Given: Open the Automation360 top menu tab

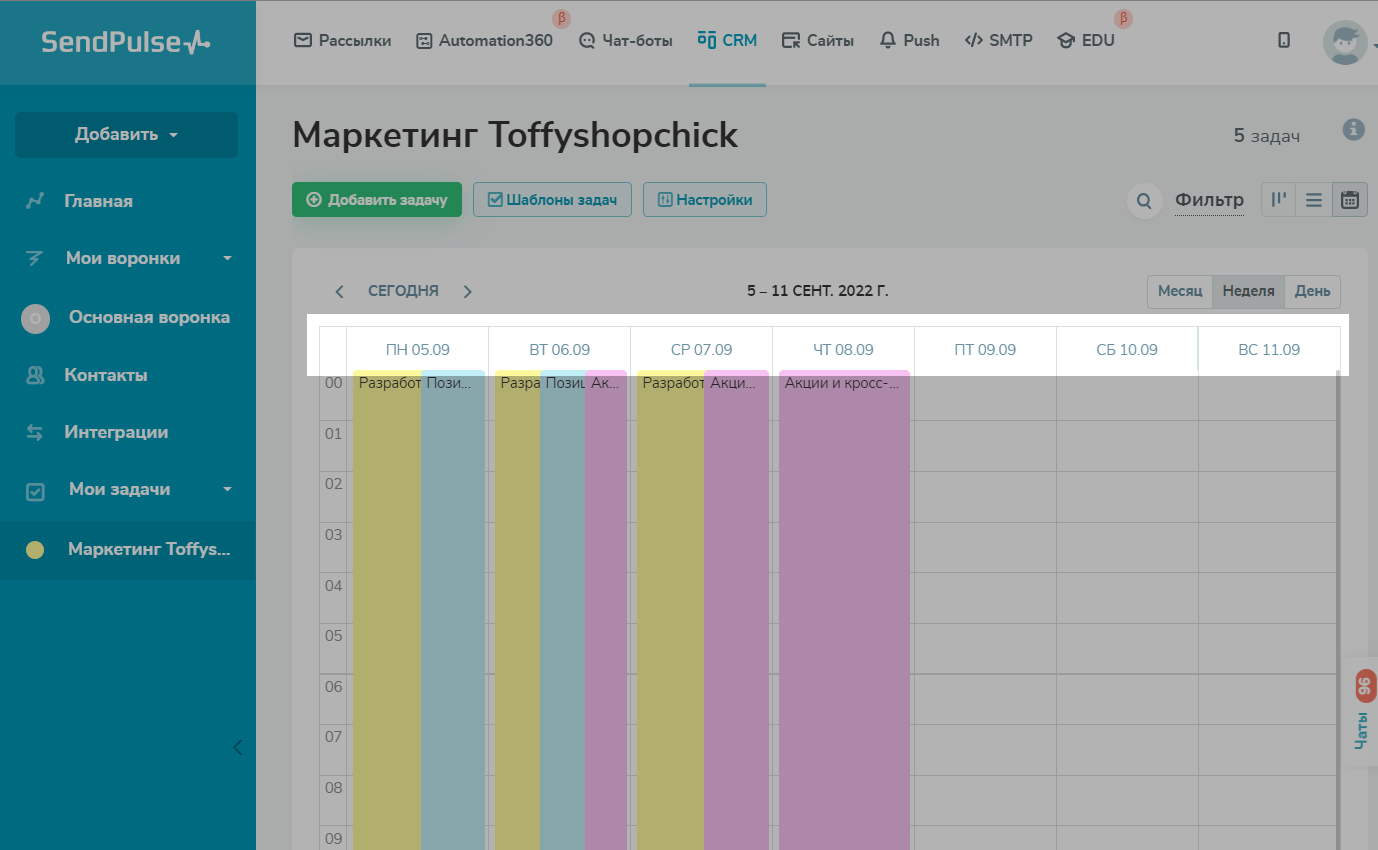Looking at the screenshot, I should click(484, 41).
